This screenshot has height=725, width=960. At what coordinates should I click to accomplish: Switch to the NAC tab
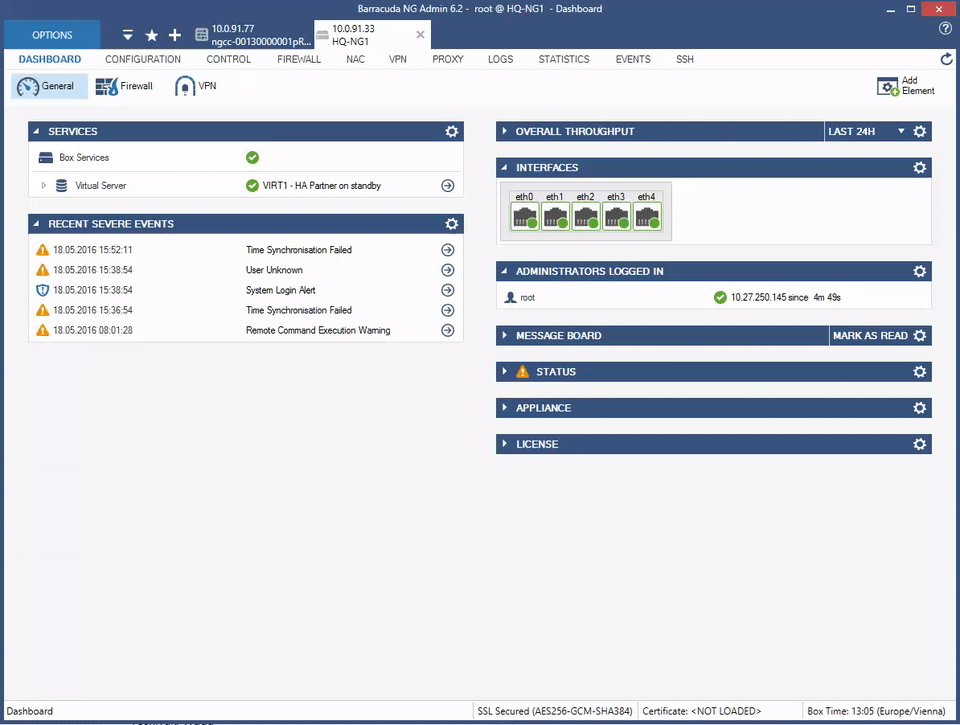[356, 59]
